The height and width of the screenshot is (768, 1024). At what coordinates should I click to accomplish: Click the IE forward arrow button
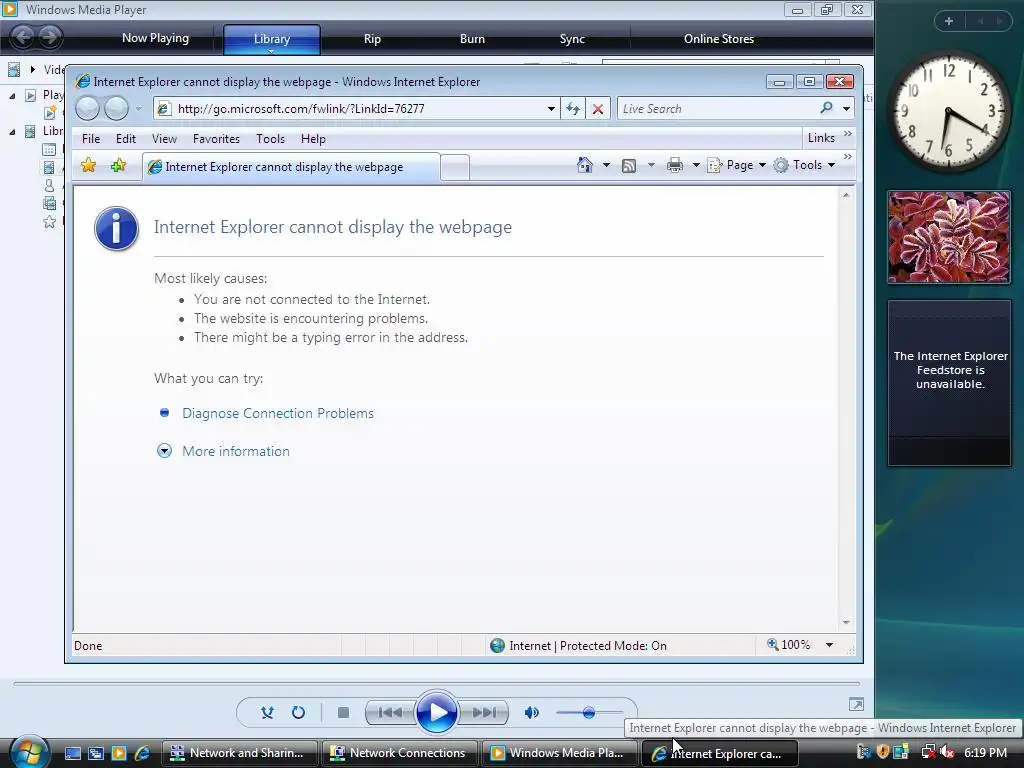(x=116, y=108)
